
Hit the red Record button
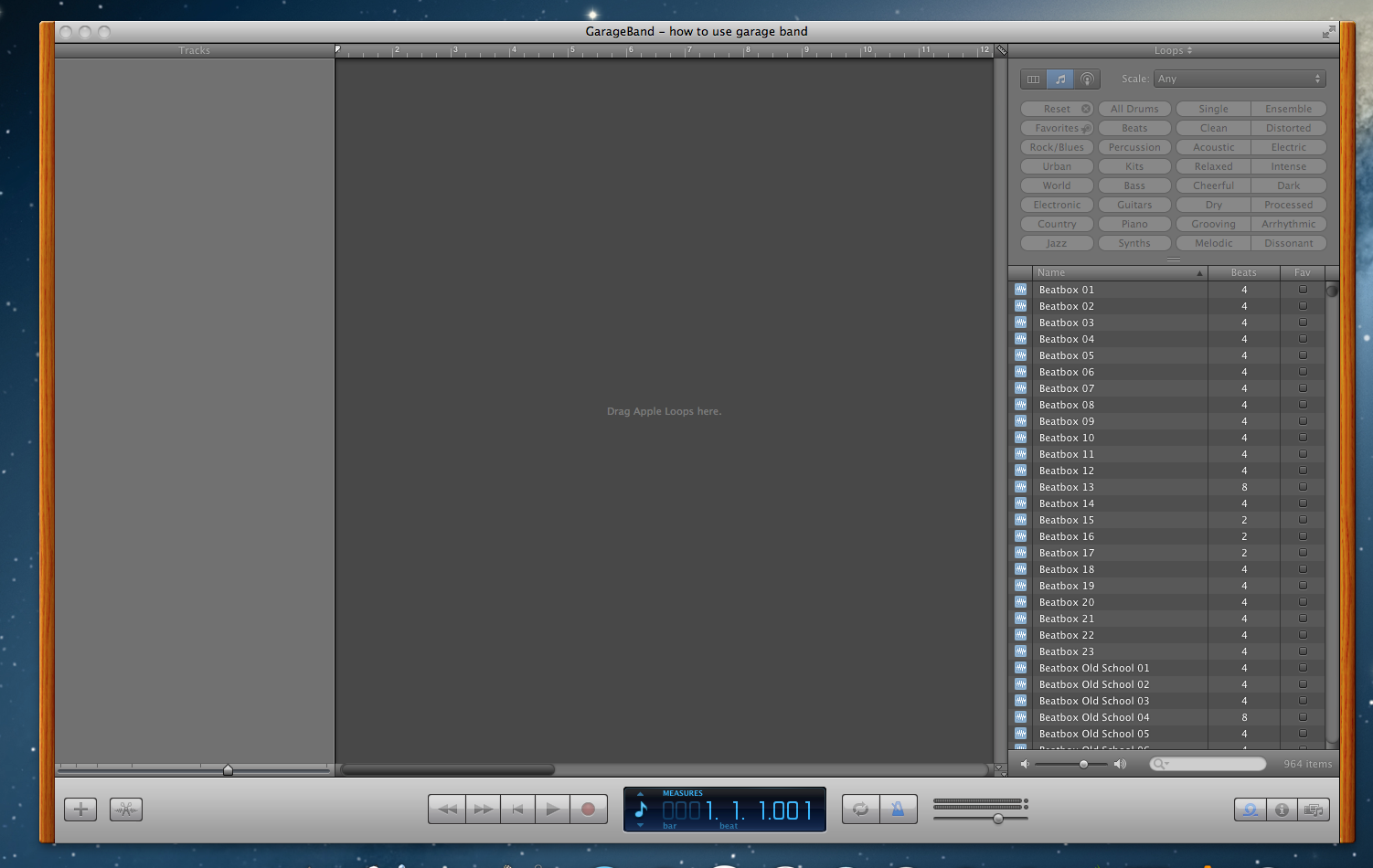coord(589,810)
